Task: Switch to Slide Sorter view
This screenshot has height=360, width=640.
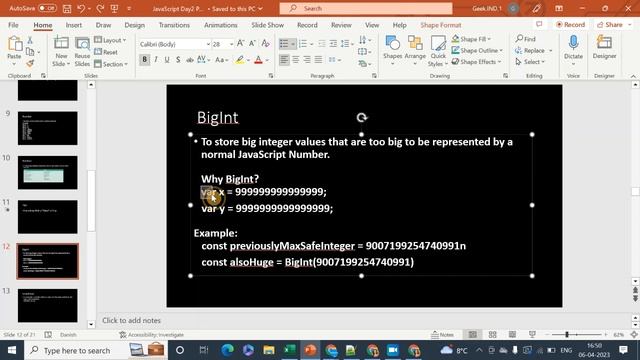Action: [493, 335]
